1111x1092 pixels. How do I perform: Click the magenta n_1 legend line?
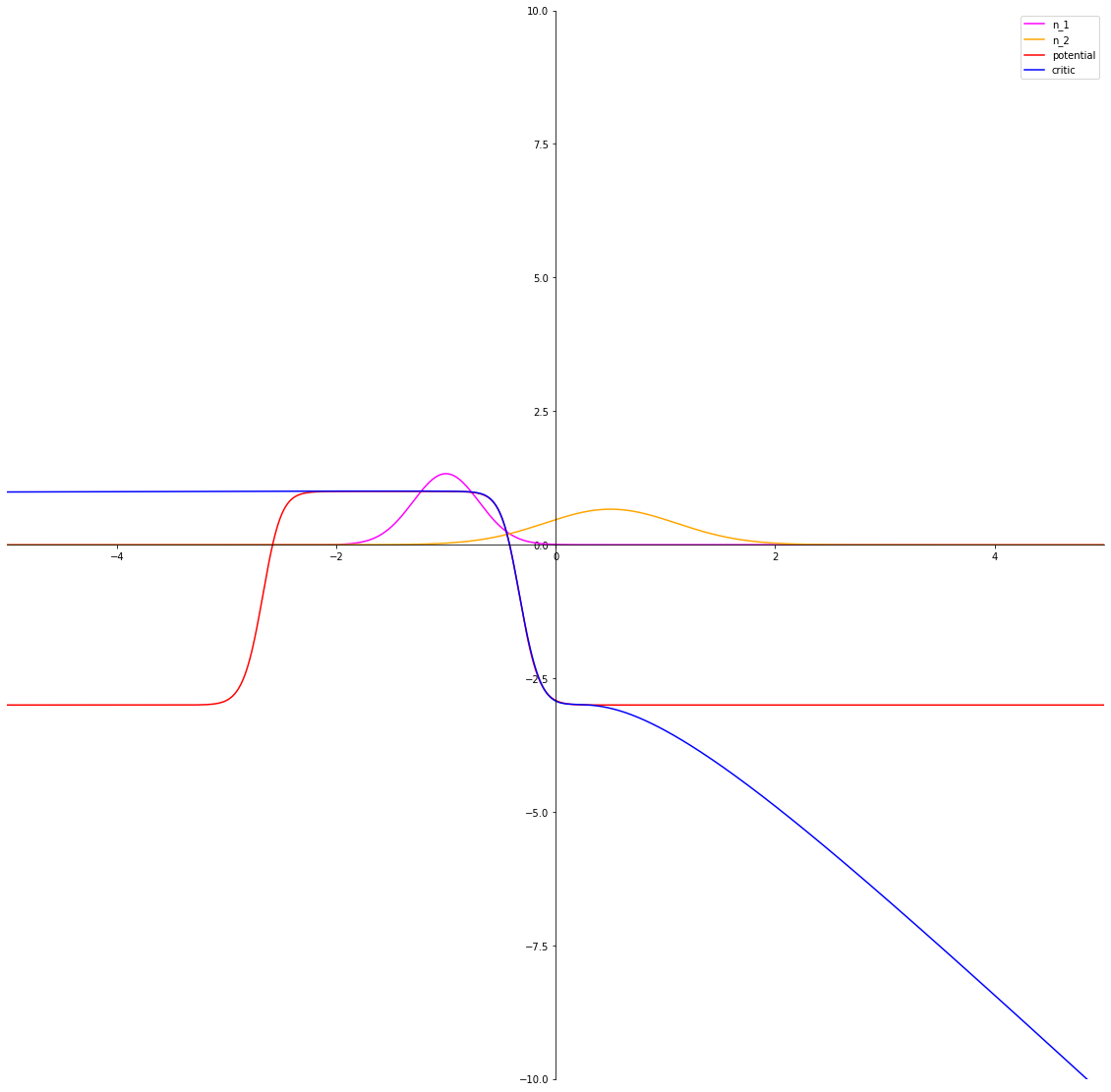pyautogui.click(x=1034, y=25)
